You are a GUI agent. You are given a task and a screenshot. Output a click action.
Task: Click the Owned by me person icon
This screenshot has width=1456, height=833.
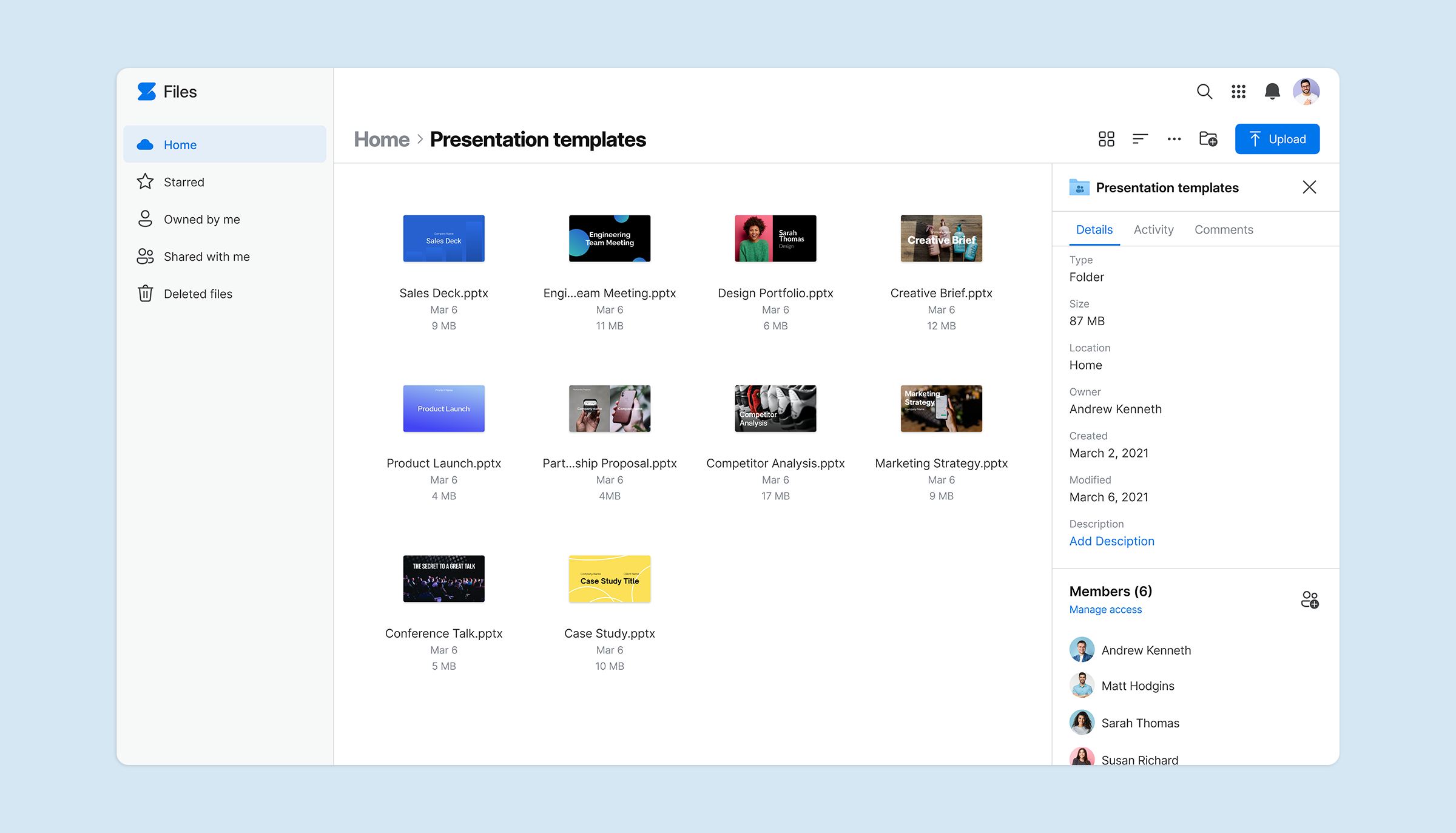pyautogui.click(x=145, y=218)
